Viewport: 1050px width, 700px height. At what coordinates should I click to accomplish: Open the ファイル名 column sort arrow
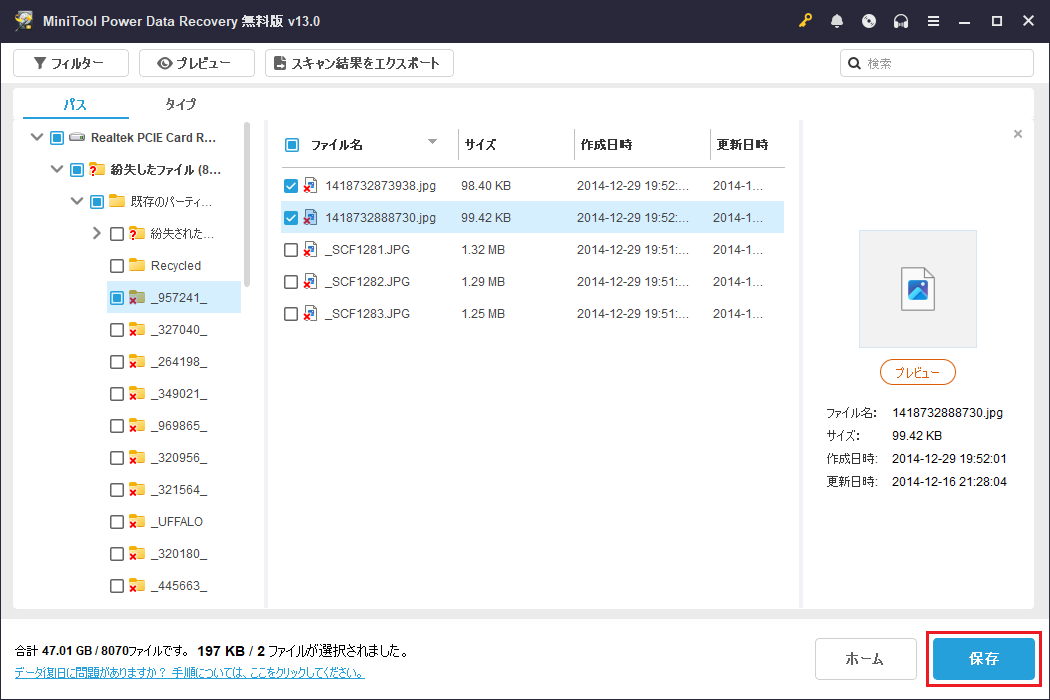click(433, 141)
